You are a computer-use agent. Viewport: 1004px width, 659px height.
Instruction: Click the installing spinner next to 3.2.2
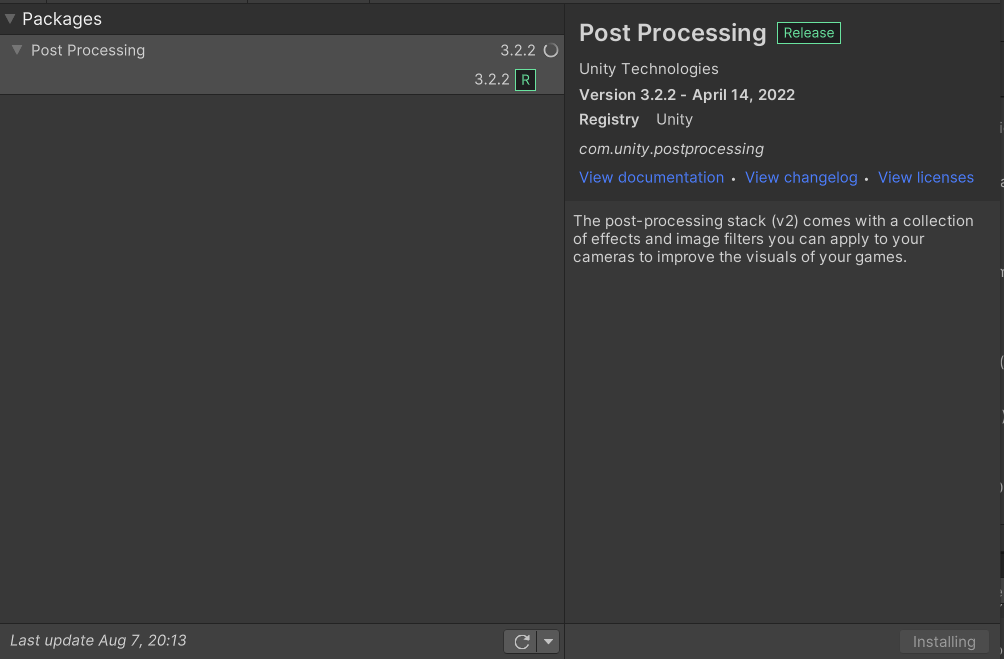coord(551,50)
